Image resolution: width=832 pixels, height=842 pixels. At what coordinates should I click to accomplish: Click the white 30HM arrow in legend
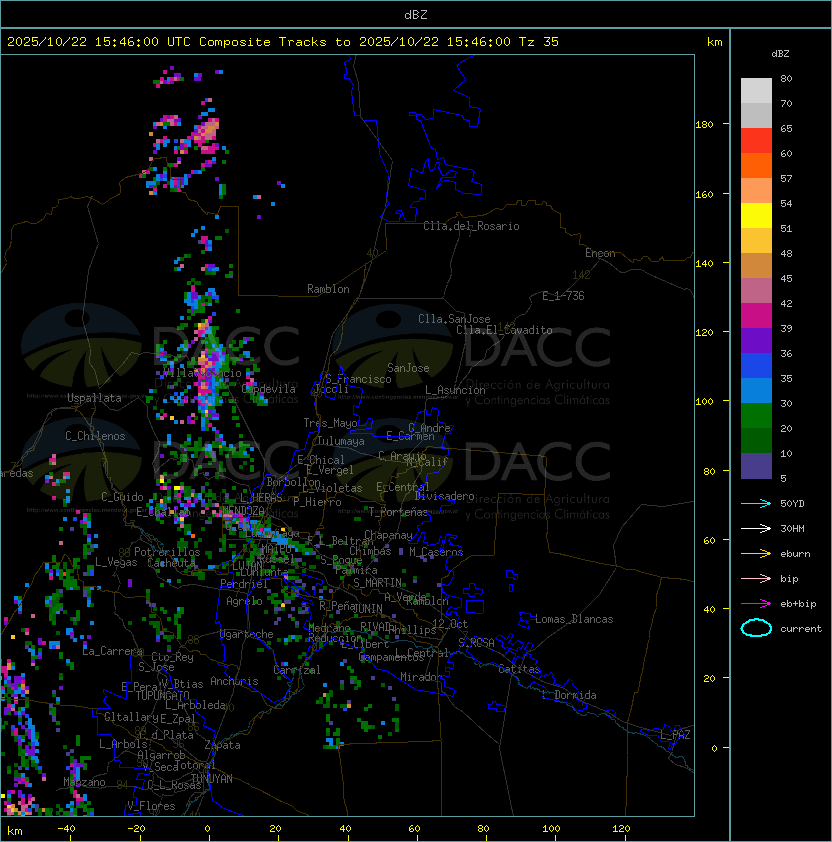click(756, 528)
